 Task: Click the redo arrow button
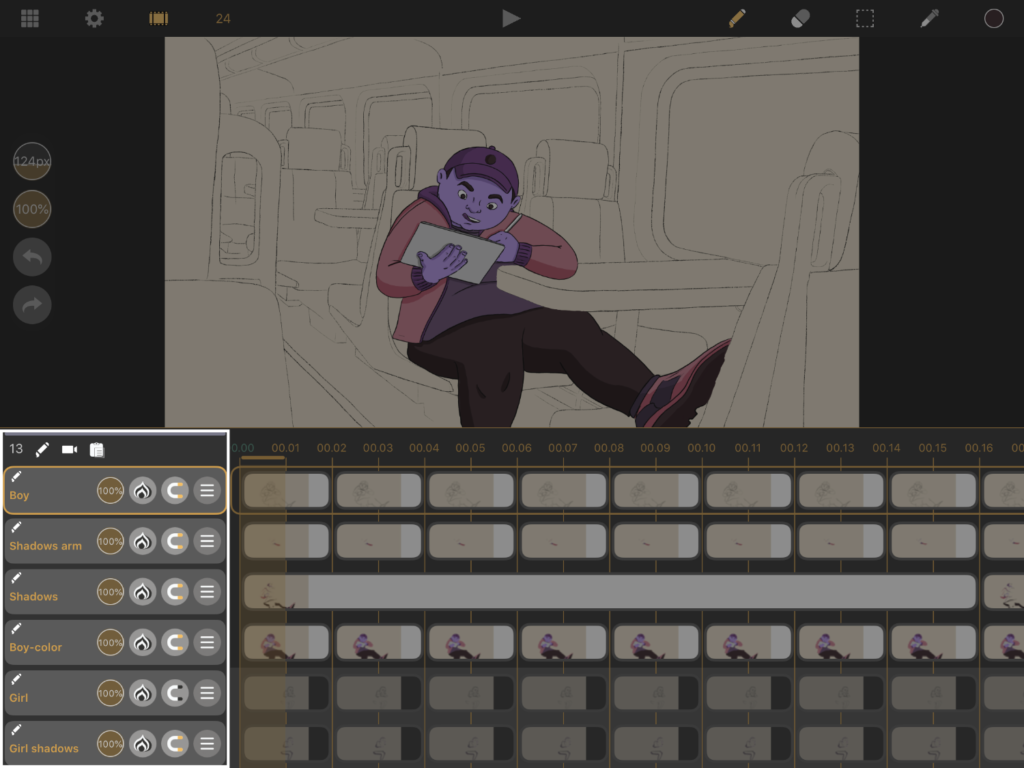32,305
